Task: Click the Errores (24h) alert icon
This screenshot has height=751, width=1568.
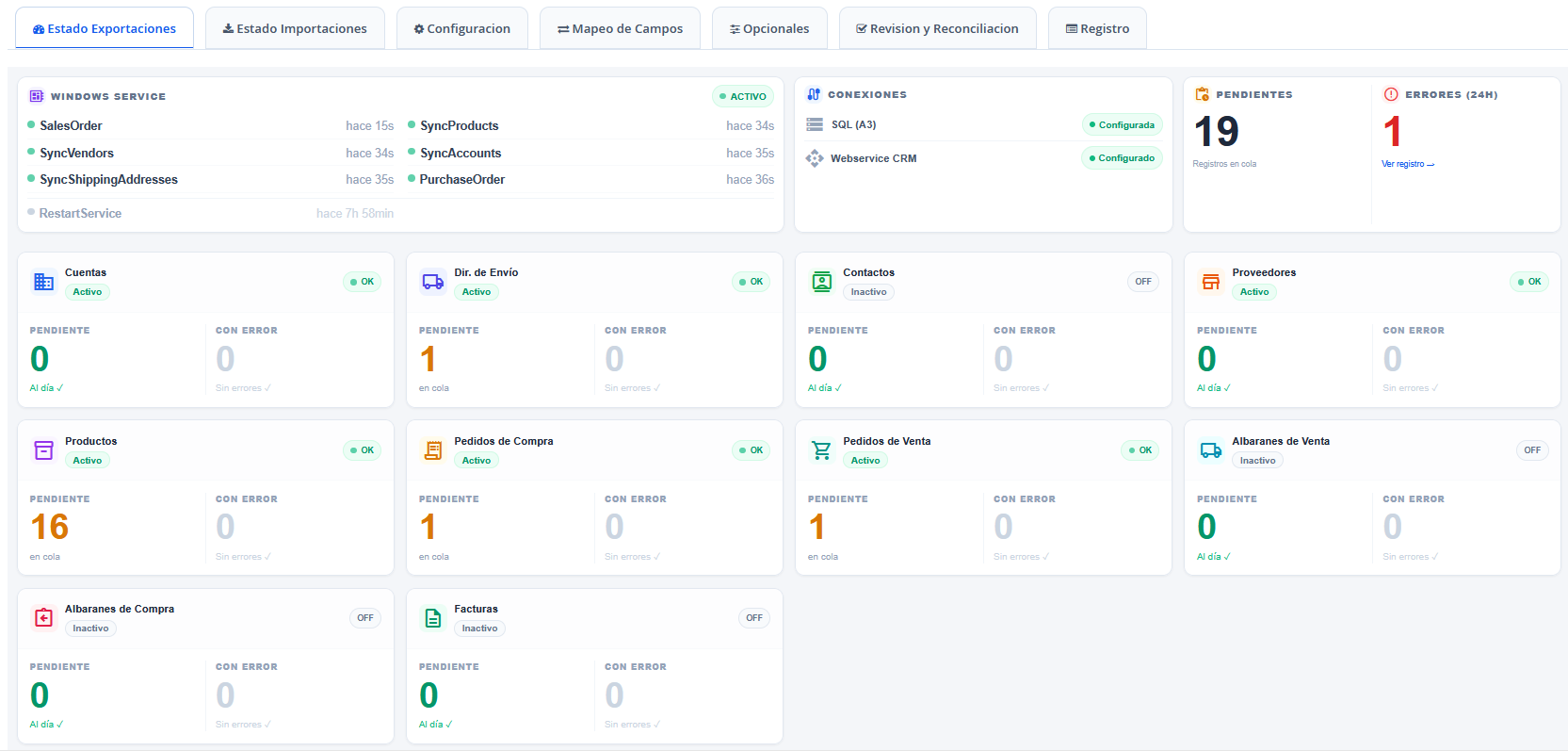Action: [1391, 94]
